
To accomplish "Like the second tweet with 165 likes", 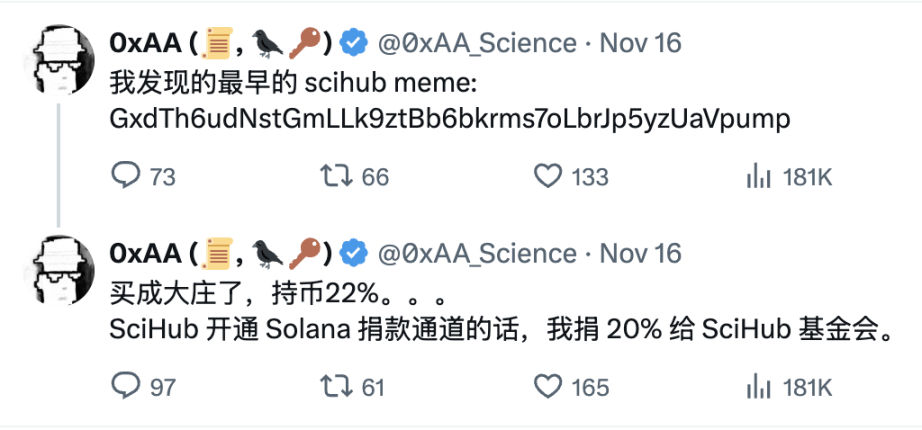I will (x=548, y=386).
